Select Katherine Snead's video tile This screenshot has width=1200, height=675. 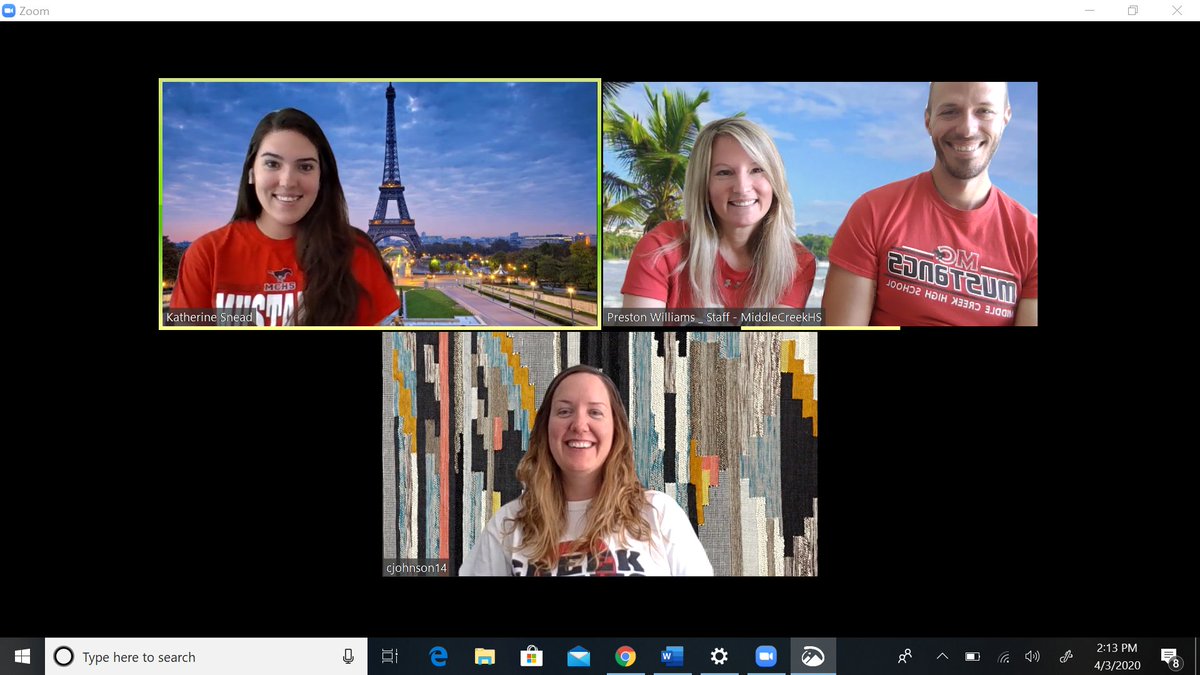tap(380, 204)
